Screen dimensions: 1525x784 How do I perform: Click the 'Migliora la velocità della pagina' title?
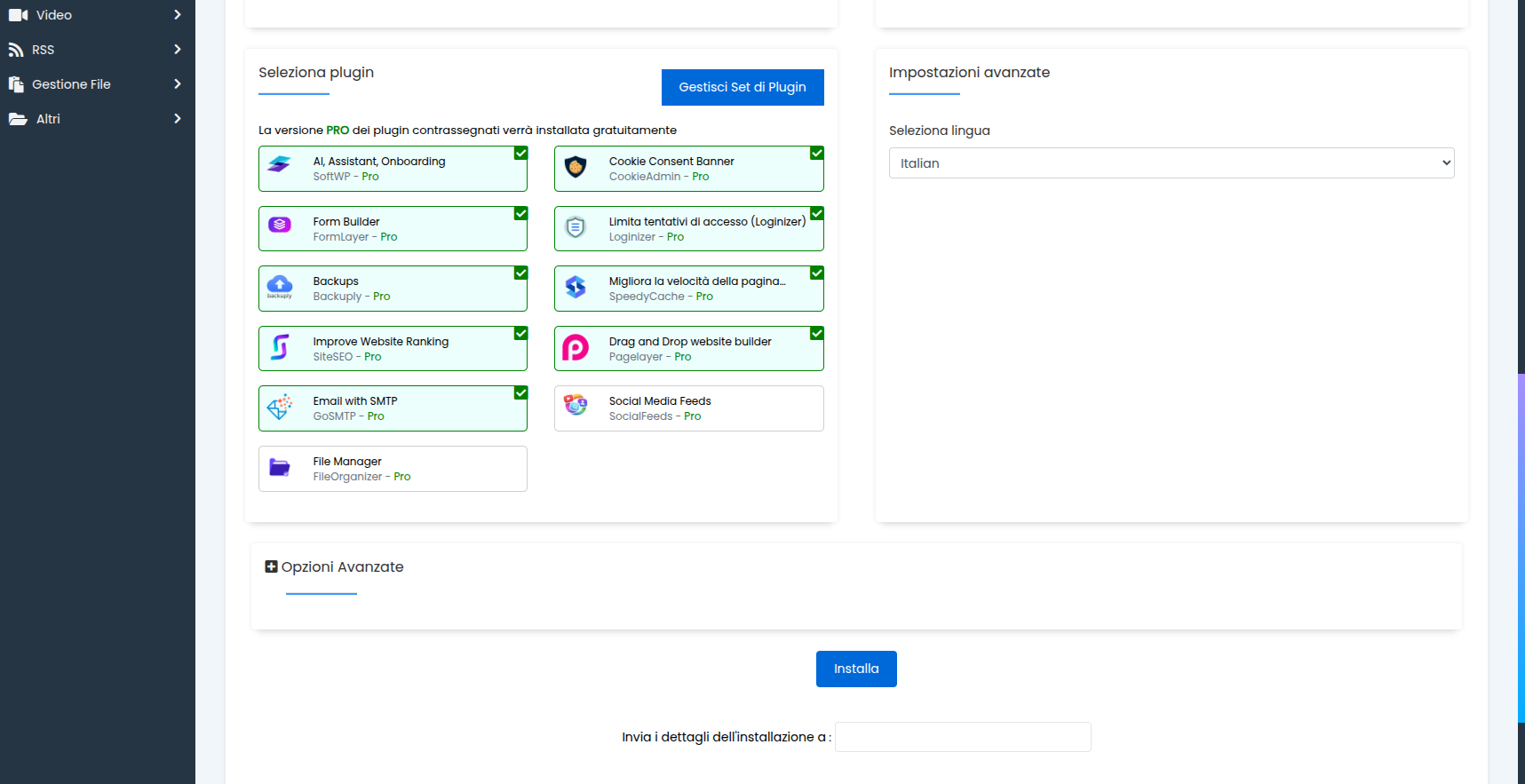(x=697, y=281)
